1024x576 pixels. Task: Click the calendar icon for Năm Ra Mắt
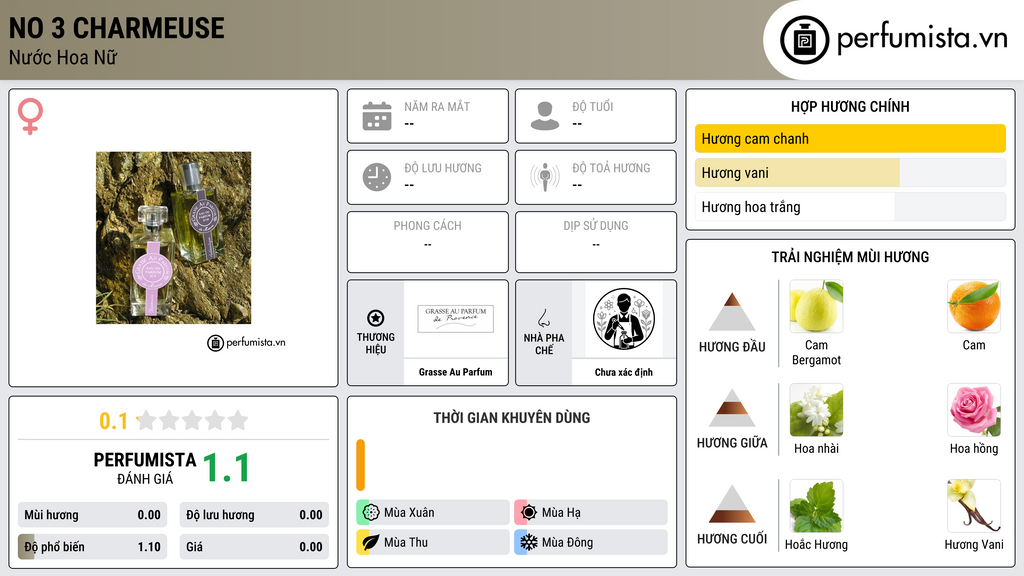pos(377,116)
